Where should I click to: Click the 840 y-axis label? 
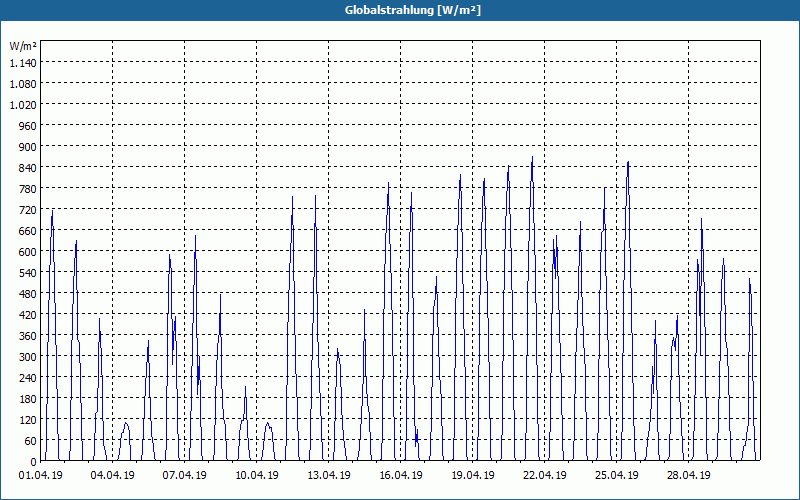coord(29,168)
